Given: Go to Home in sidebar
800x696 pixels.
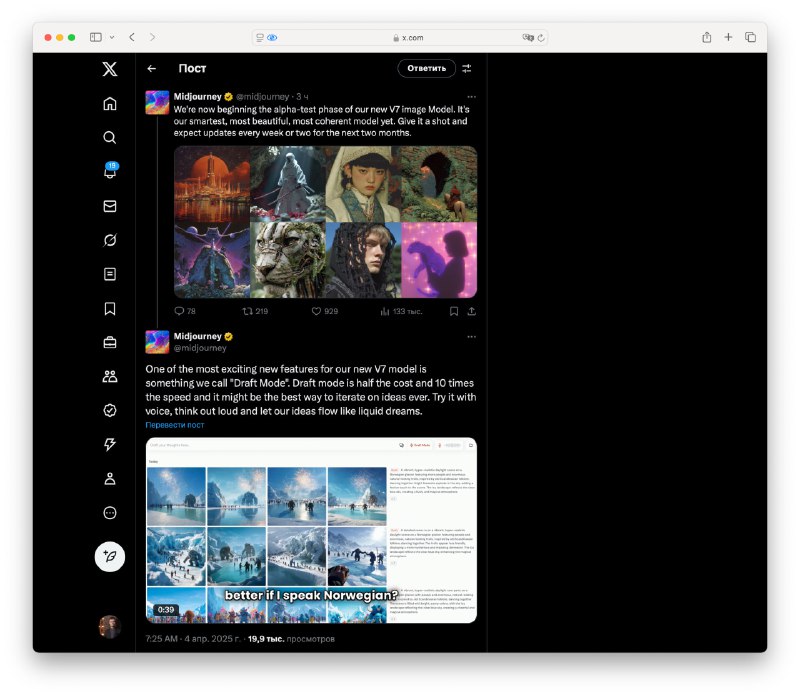Looking at the screenshot, I should pyautogui.click(x=110, y=104).
